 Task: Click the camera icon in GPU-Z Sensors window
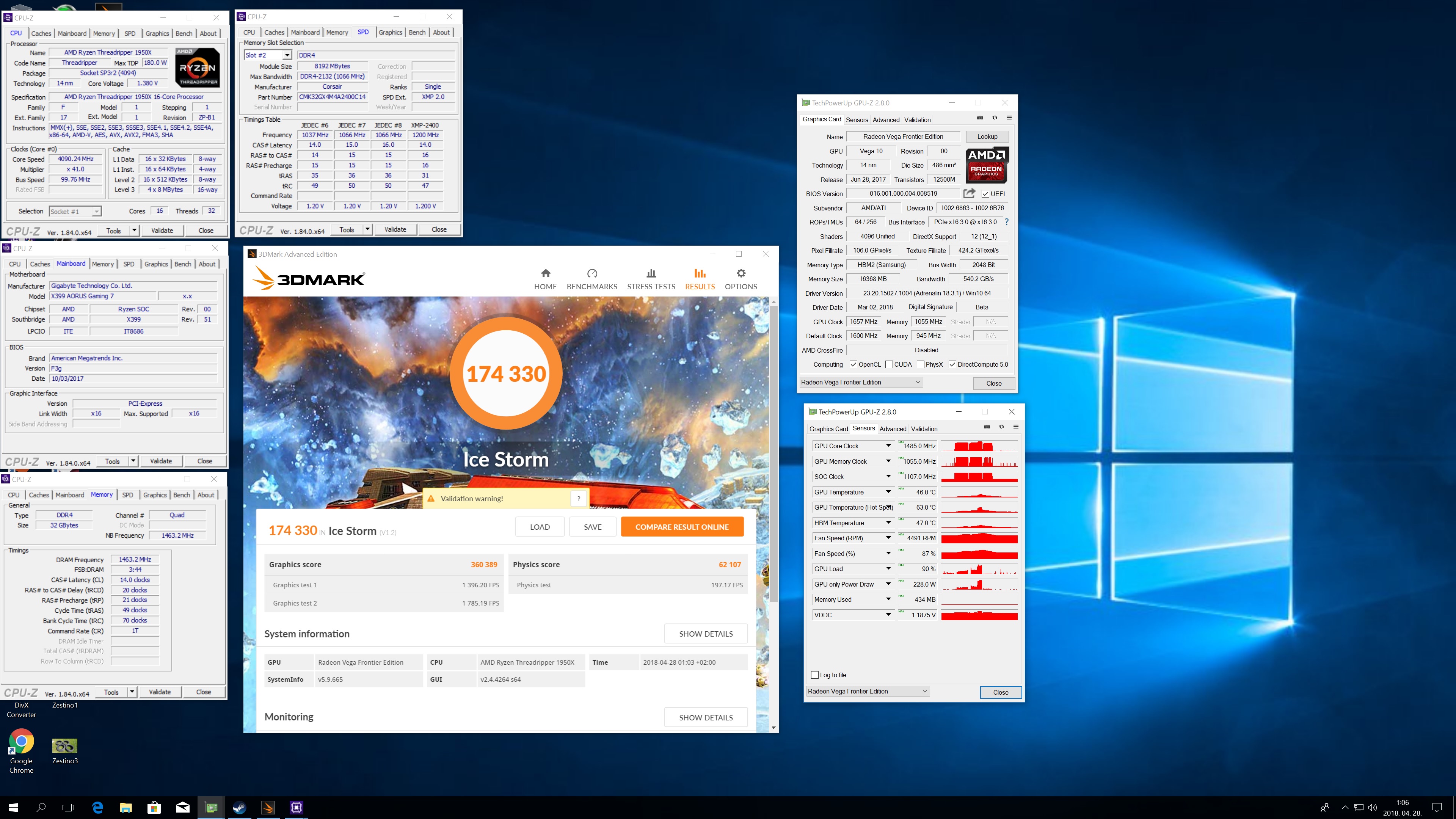(987, 427)
